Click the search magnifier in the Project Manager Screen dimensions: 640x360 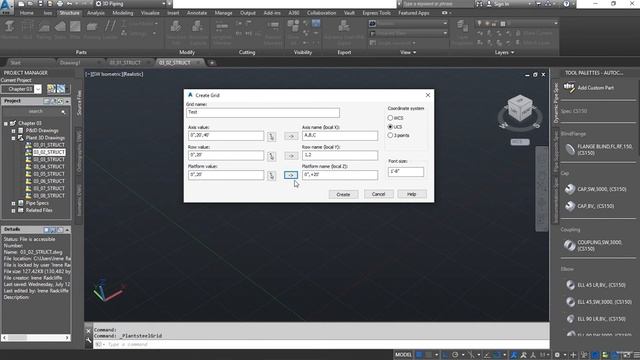[x=63, y=111]
